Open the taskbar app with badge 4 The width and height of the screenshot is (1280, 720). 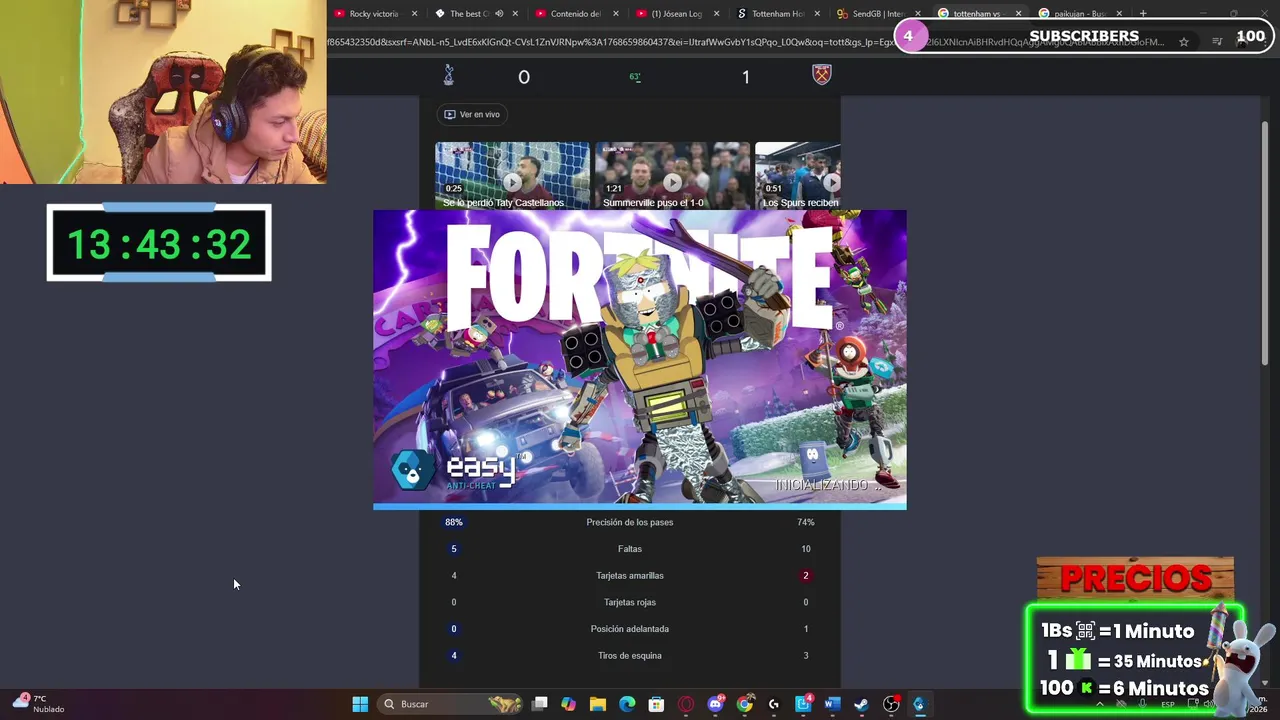pos(803,704)
